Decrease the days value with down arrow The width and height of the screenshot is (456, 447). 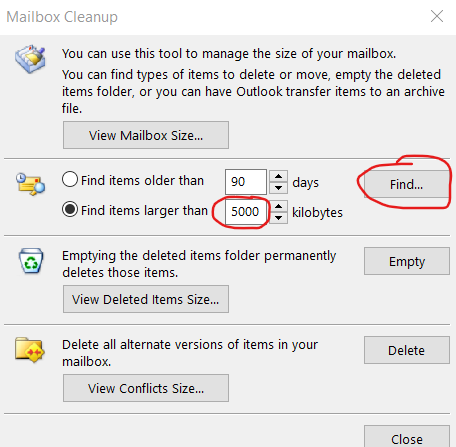(279, 188)
